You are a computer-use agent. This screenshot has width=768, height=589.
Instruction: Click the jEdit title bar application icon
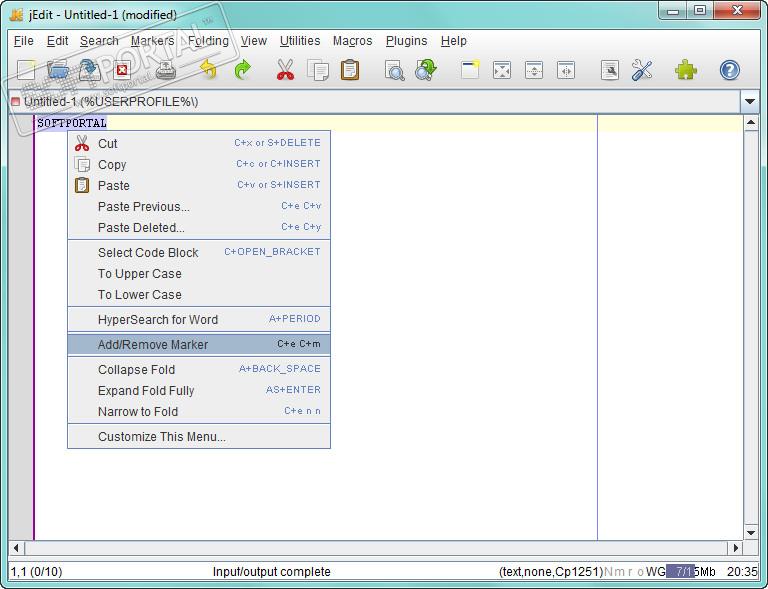17,14
